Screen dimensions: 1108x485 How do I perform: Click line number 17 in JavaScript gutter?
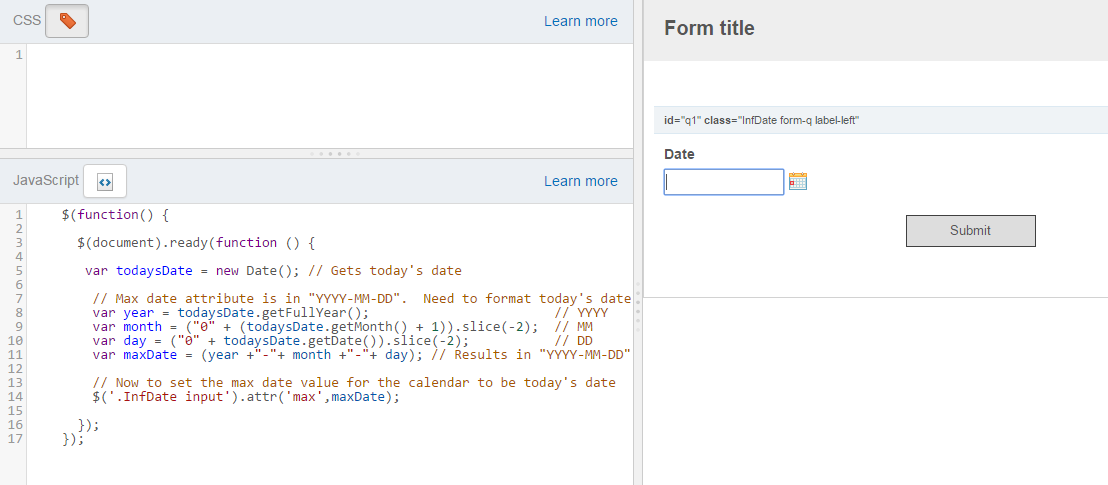click(x=16, y=438)
